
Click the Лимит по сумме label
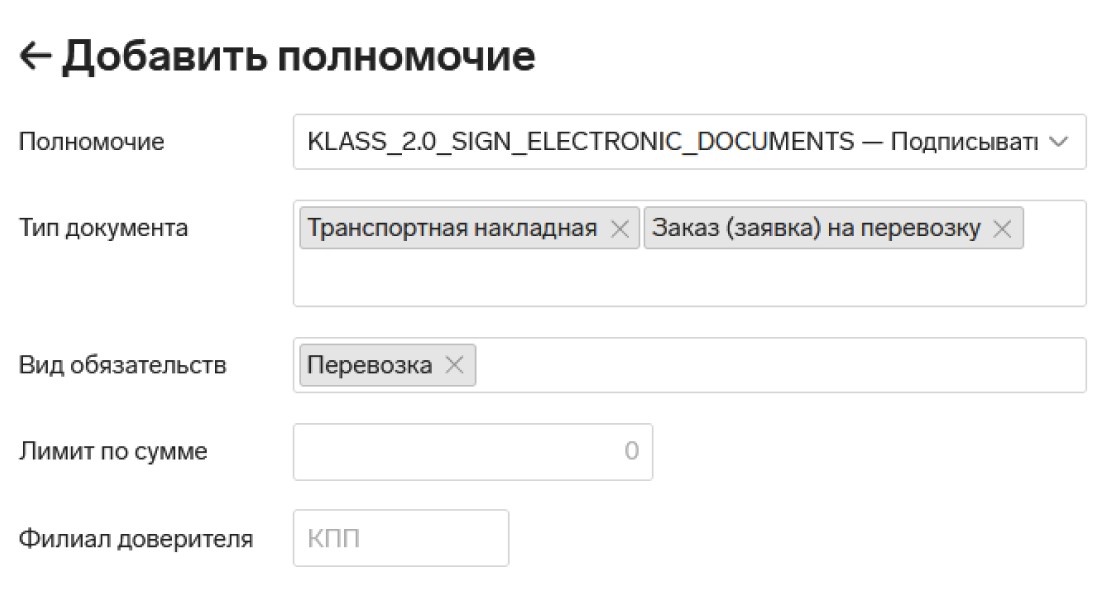pos(114,452)
